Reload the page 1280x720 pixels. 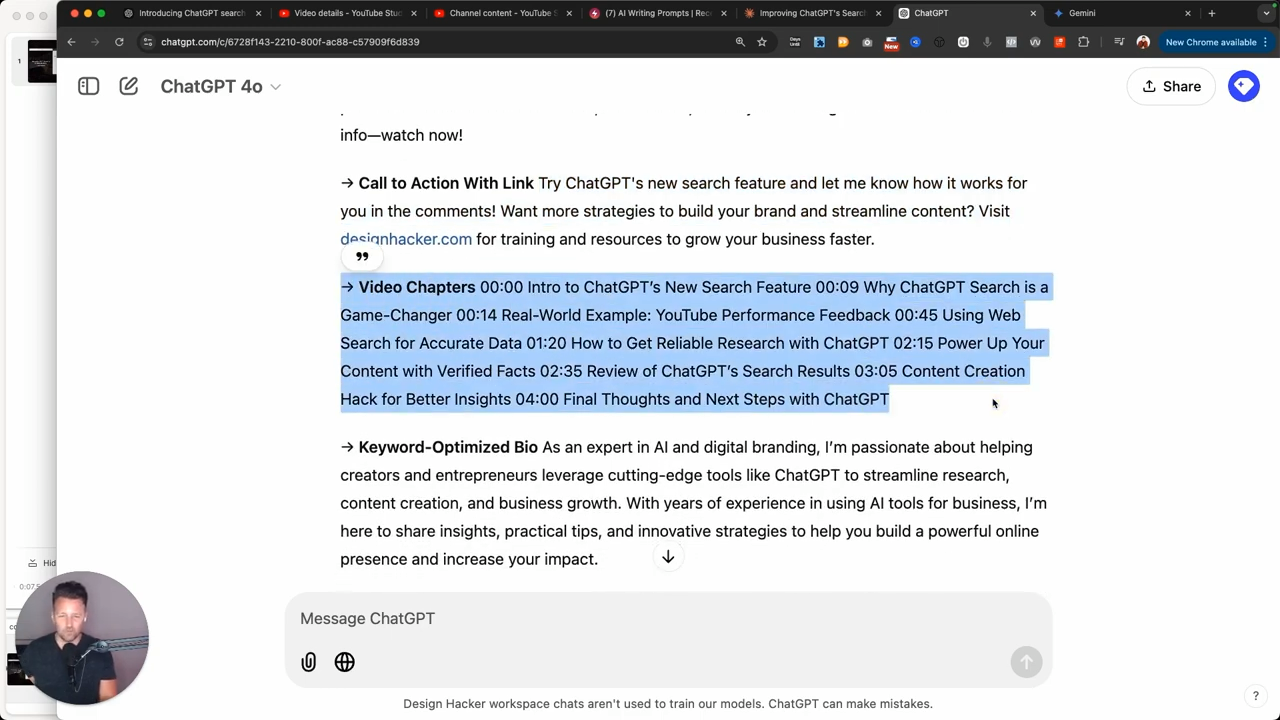[119, 42]
